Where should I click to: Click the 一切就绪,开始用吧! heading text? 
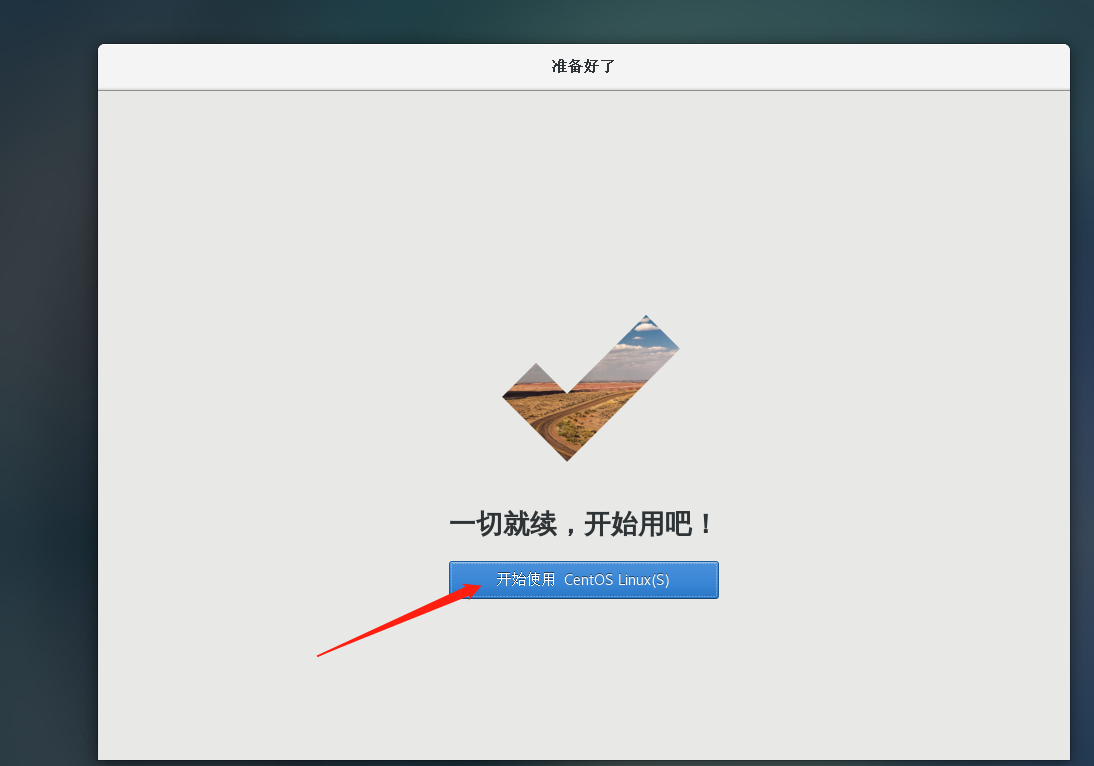pyautogui.click(x=582, y=524)
